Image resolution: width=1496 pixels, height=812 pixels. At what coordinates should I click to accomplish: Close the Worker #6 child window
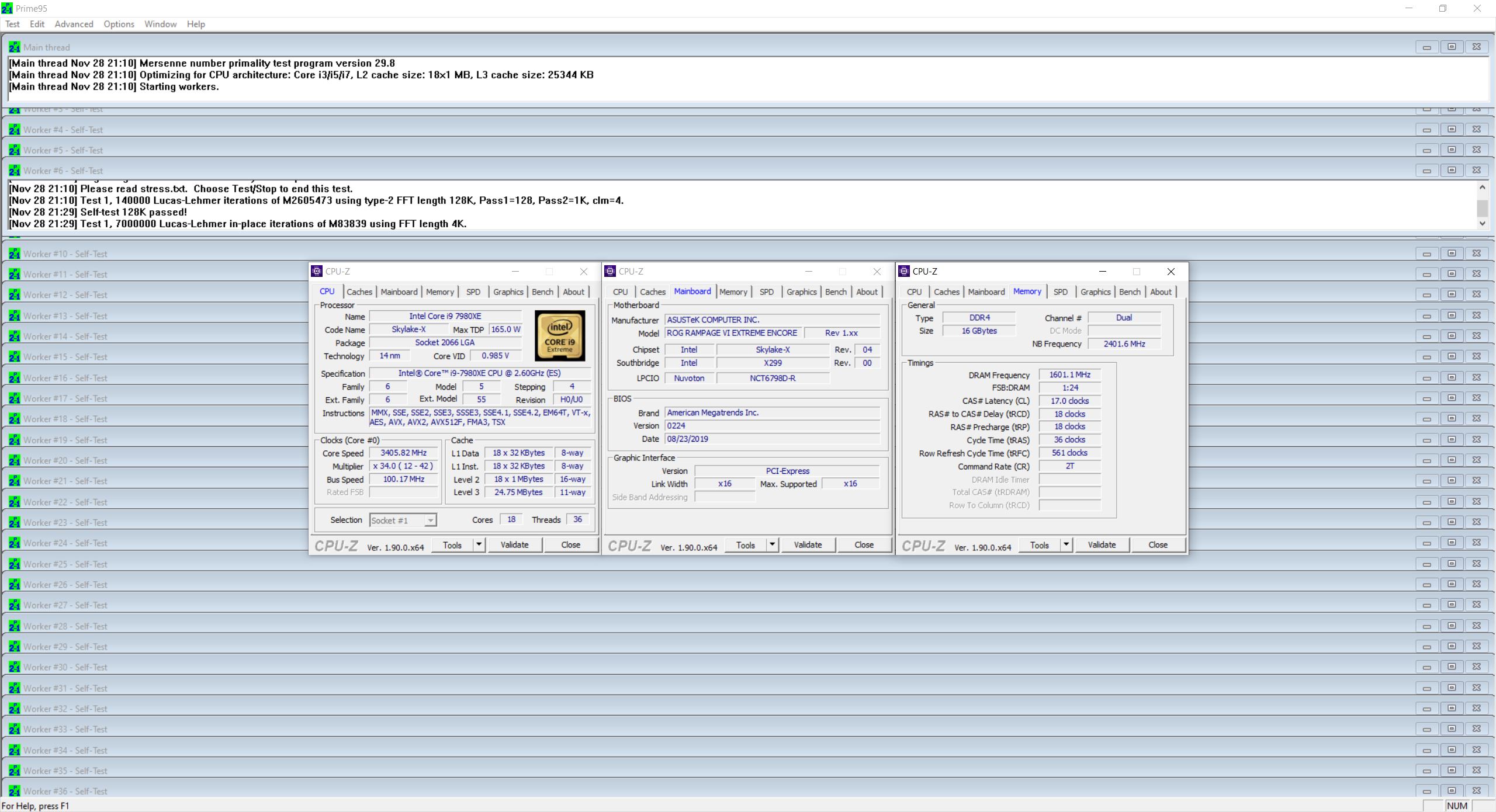click(x=1477, y=171)
